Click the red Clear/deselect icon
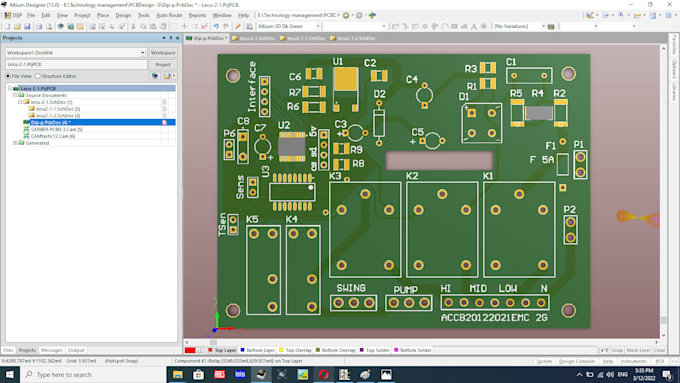This screenshot has height=383, width=680. 204,27
